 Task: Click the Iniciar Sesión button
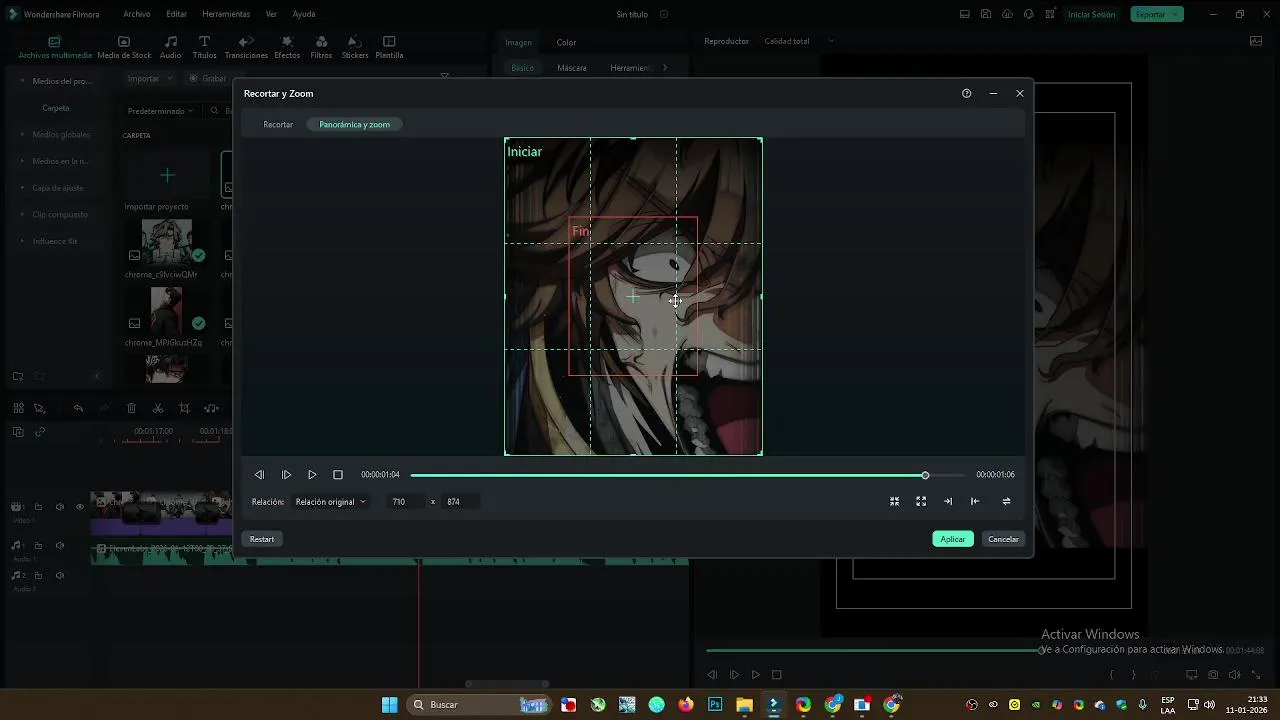1091,14
